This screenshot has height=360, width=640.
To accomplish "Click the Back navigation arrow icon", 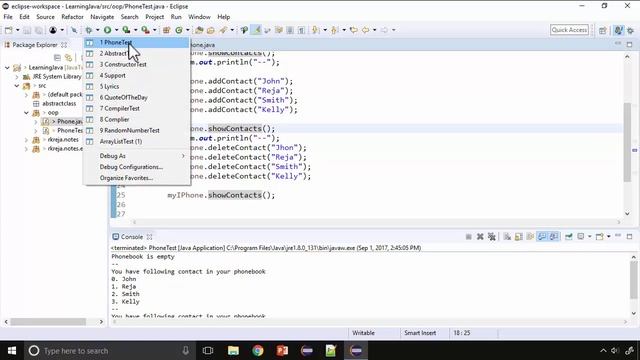I will click(x=365, y=30).
